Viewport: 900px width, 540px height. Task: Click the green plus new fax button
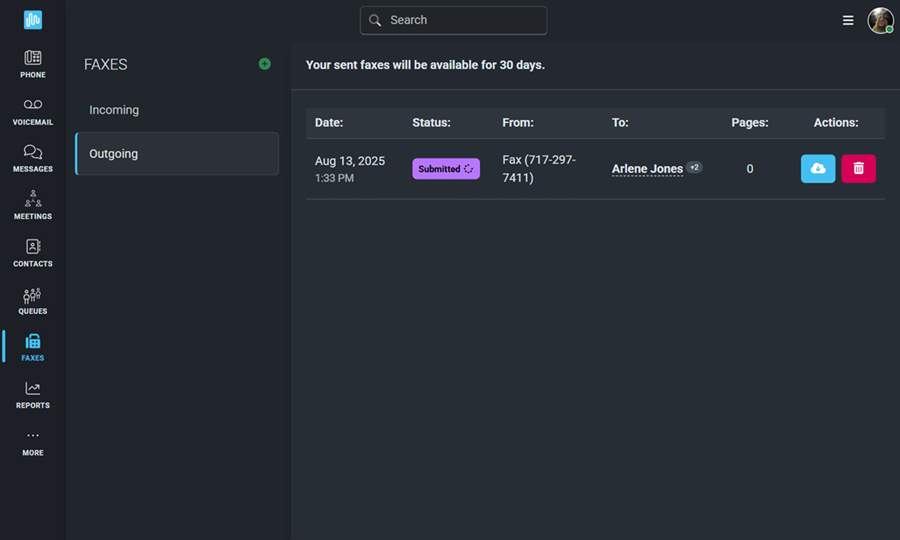pyautogui.click(x=265, y=64)
